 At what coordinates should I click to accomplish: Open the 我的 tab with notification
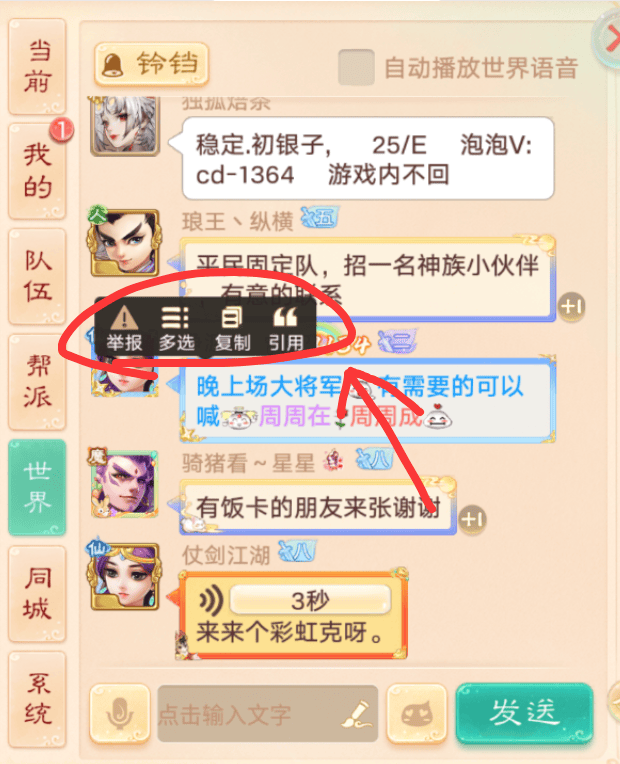pyautogui.click(x=37, y=172)
